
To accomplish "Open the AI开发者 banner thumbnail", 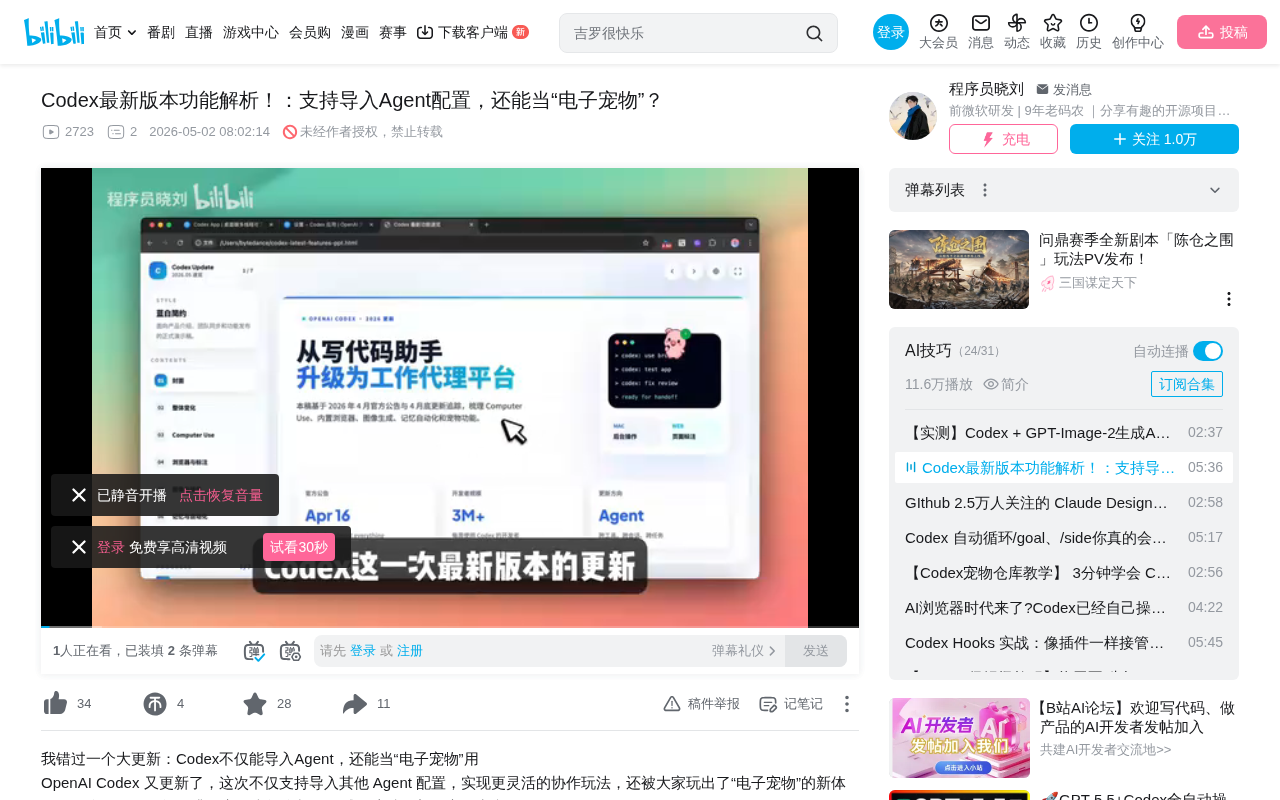I will tap(960, 738).
